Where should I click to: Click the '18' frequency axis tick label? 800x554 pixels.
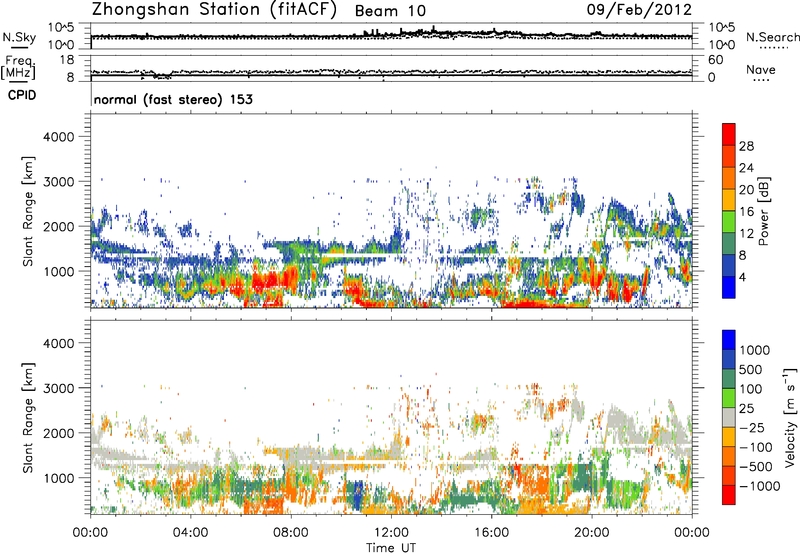click(67, 60)
